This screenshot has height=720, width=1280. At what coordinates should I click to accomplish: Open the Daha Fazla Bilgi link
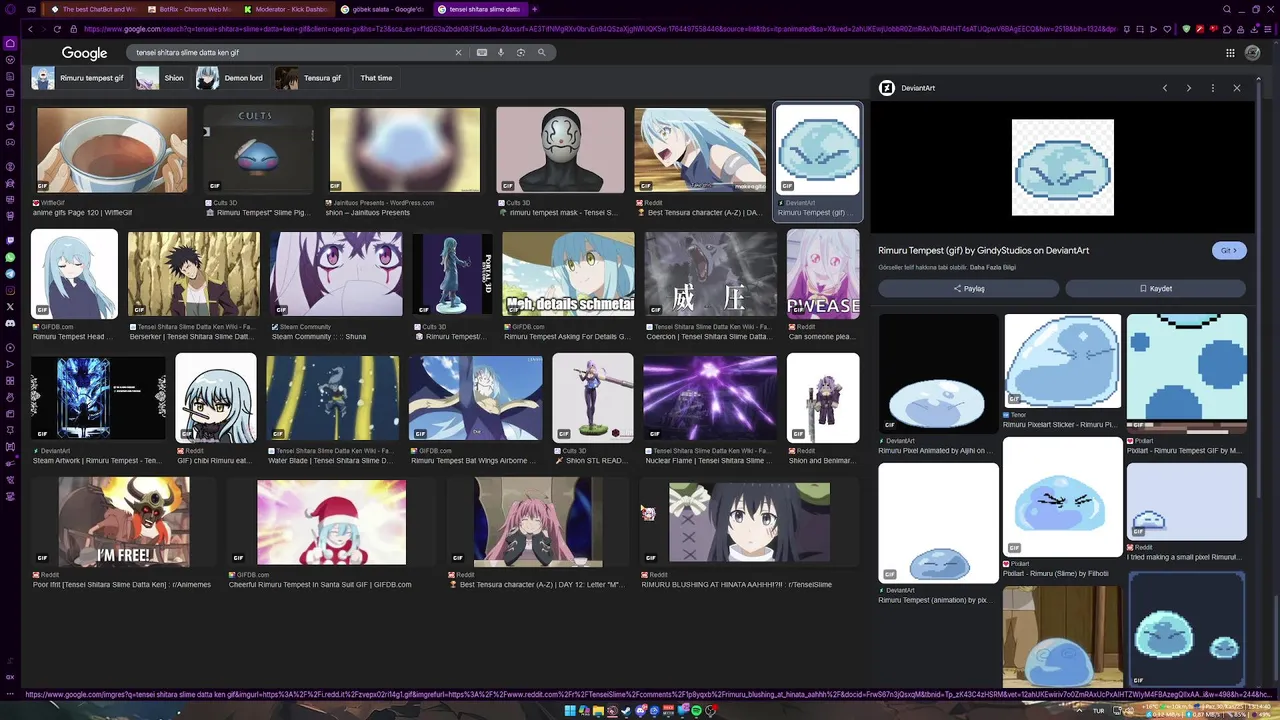point(993,268)
